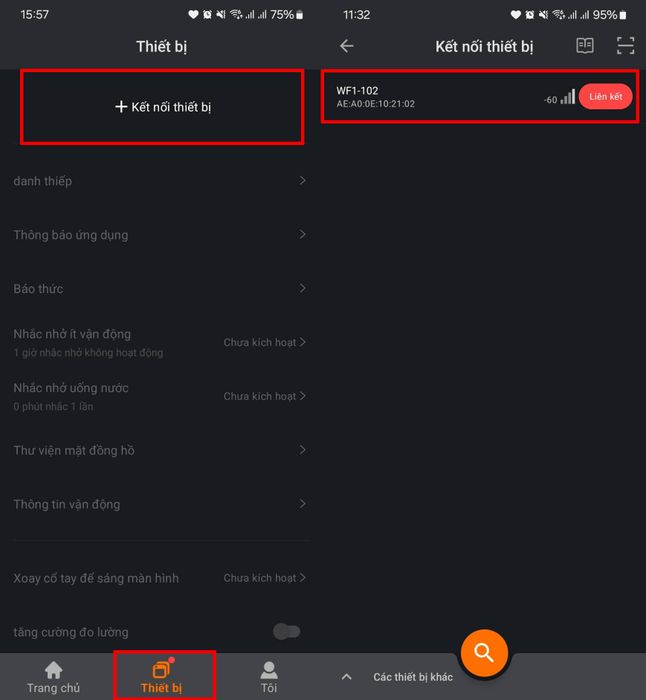This screenshot has height=700, width=646.
Task: Open Xoay cổ tay để sáng màn hình
Action: (159, 578)
